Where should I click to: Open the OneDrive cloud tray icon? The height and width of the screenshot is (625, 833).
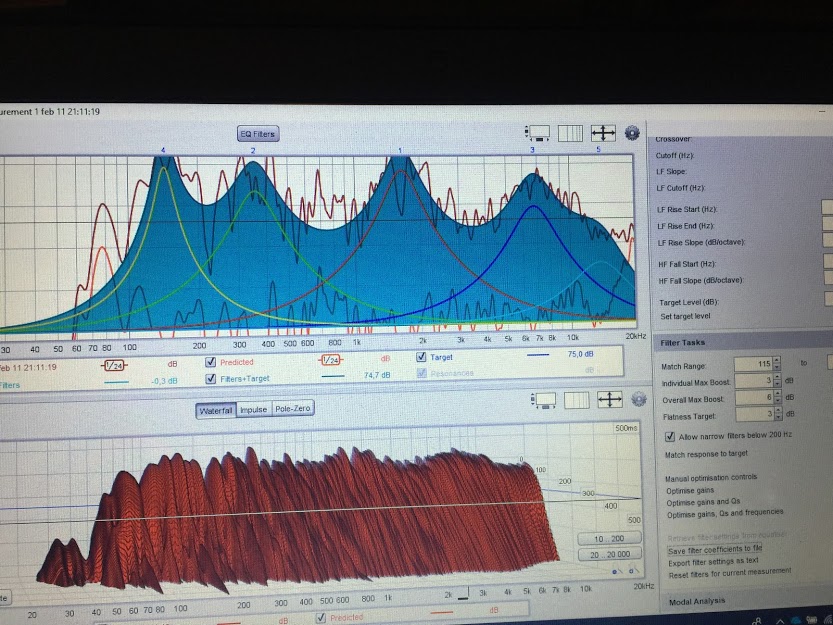tap(796, 621)
